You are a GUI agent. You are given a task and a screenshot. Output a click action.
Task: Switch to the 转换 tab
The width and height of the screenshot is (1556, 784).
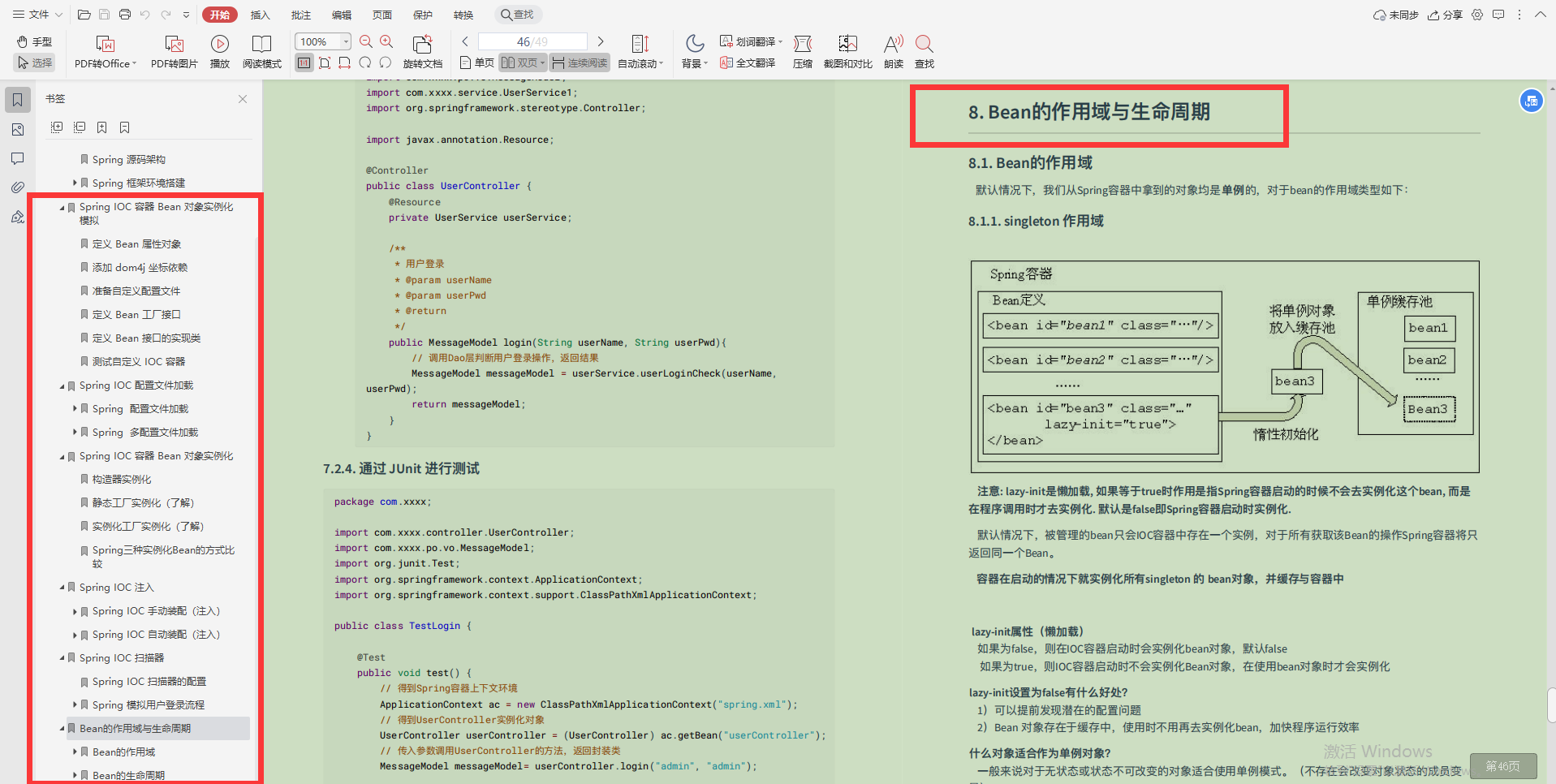click(x=463, y=15)
